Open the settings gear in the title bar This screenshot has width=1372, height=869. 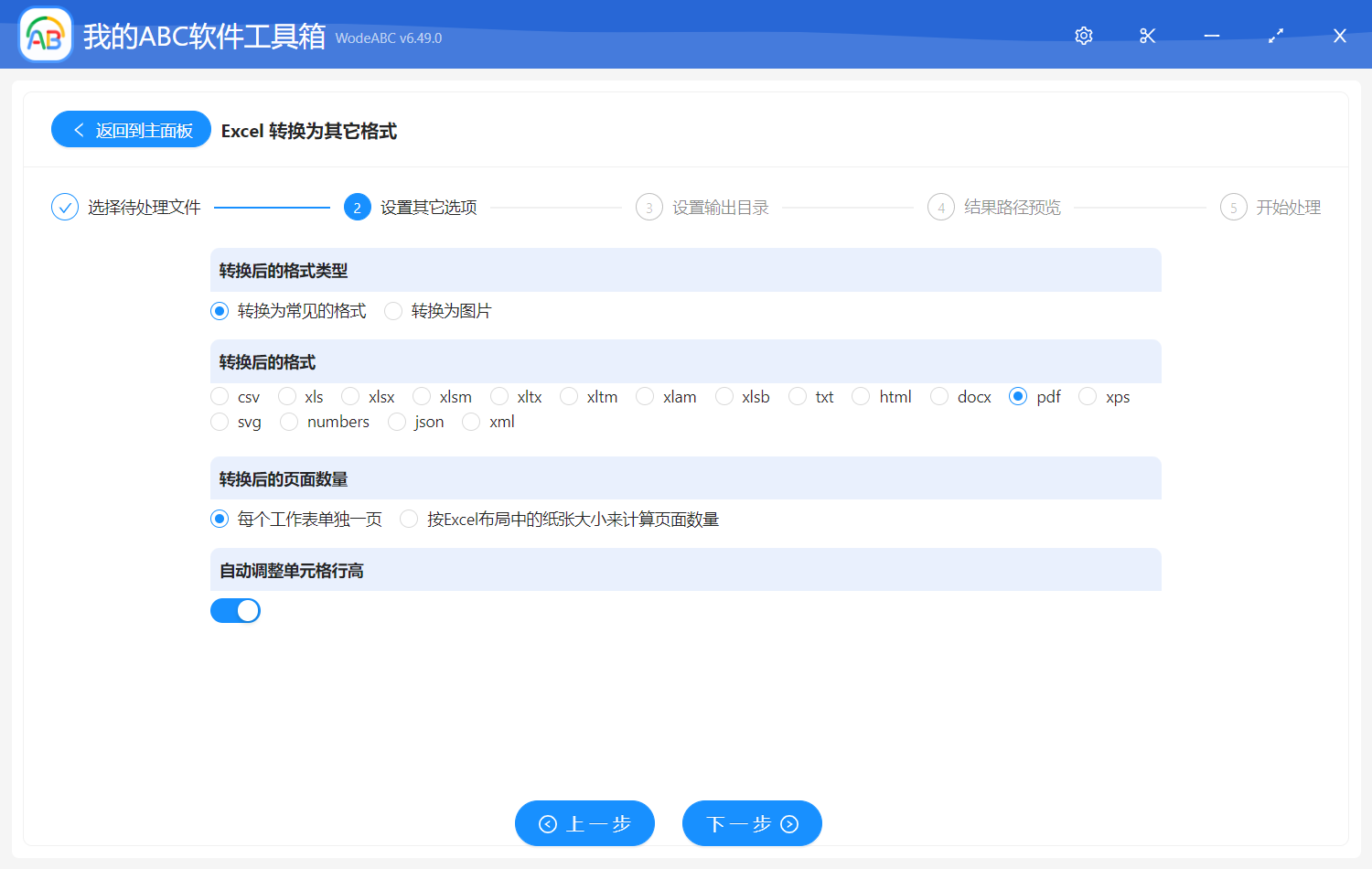pyautogui.click(x=1083, y=35)
